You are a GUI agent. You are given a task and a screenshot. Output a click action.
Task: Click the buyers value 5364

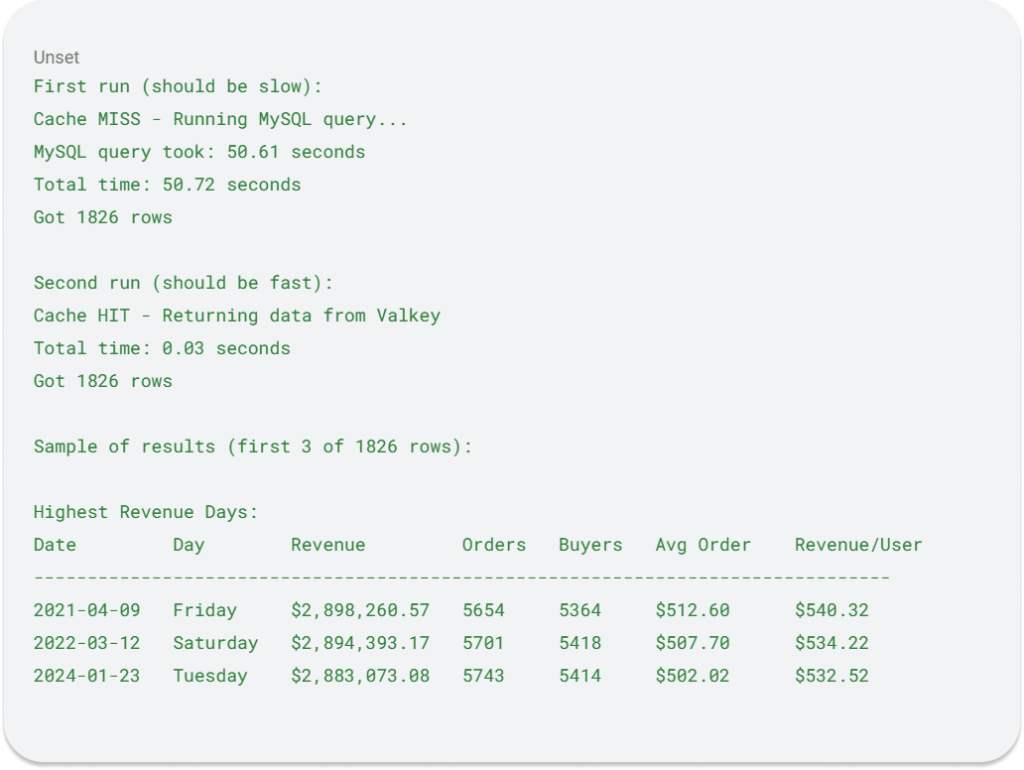pos(580,610)
